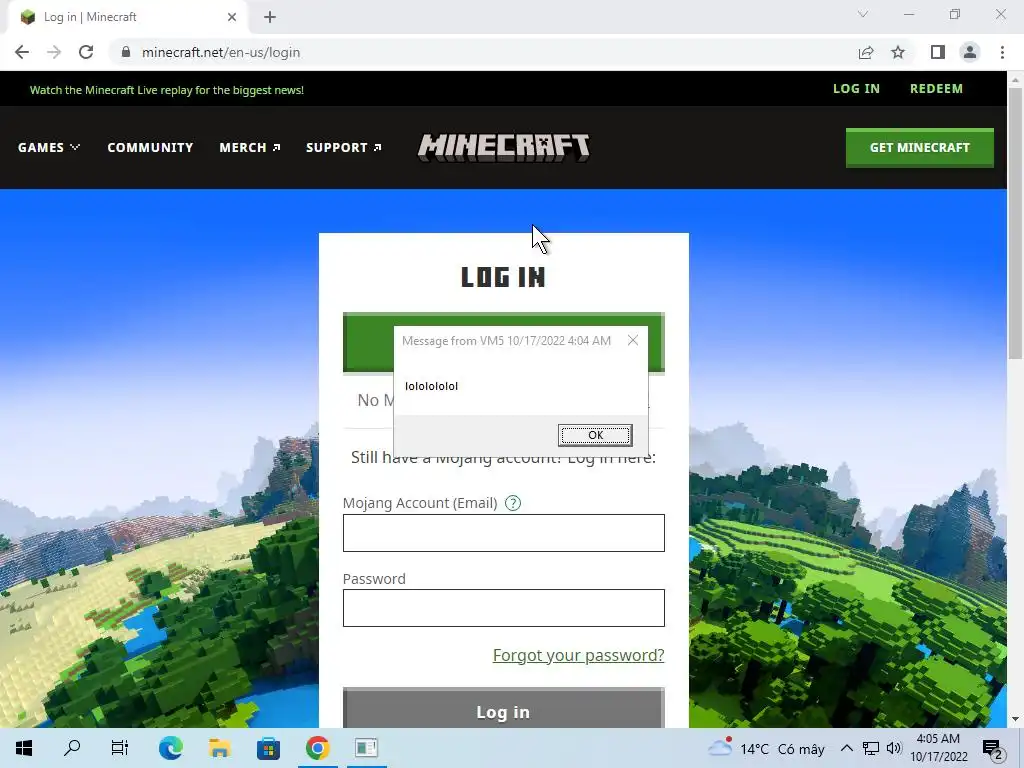Viewport: 1024px width, 768px height.
Task: Open the Windows Start menu
Action: [24, 748]
